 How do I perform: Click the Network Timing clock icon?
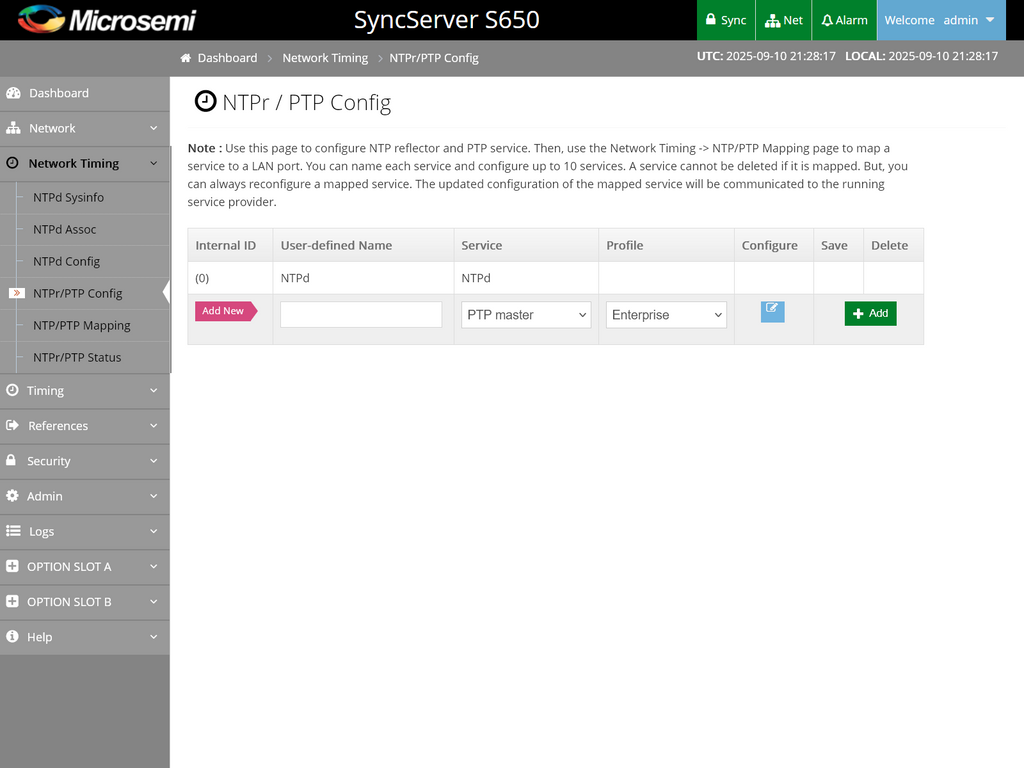(12, 163)
